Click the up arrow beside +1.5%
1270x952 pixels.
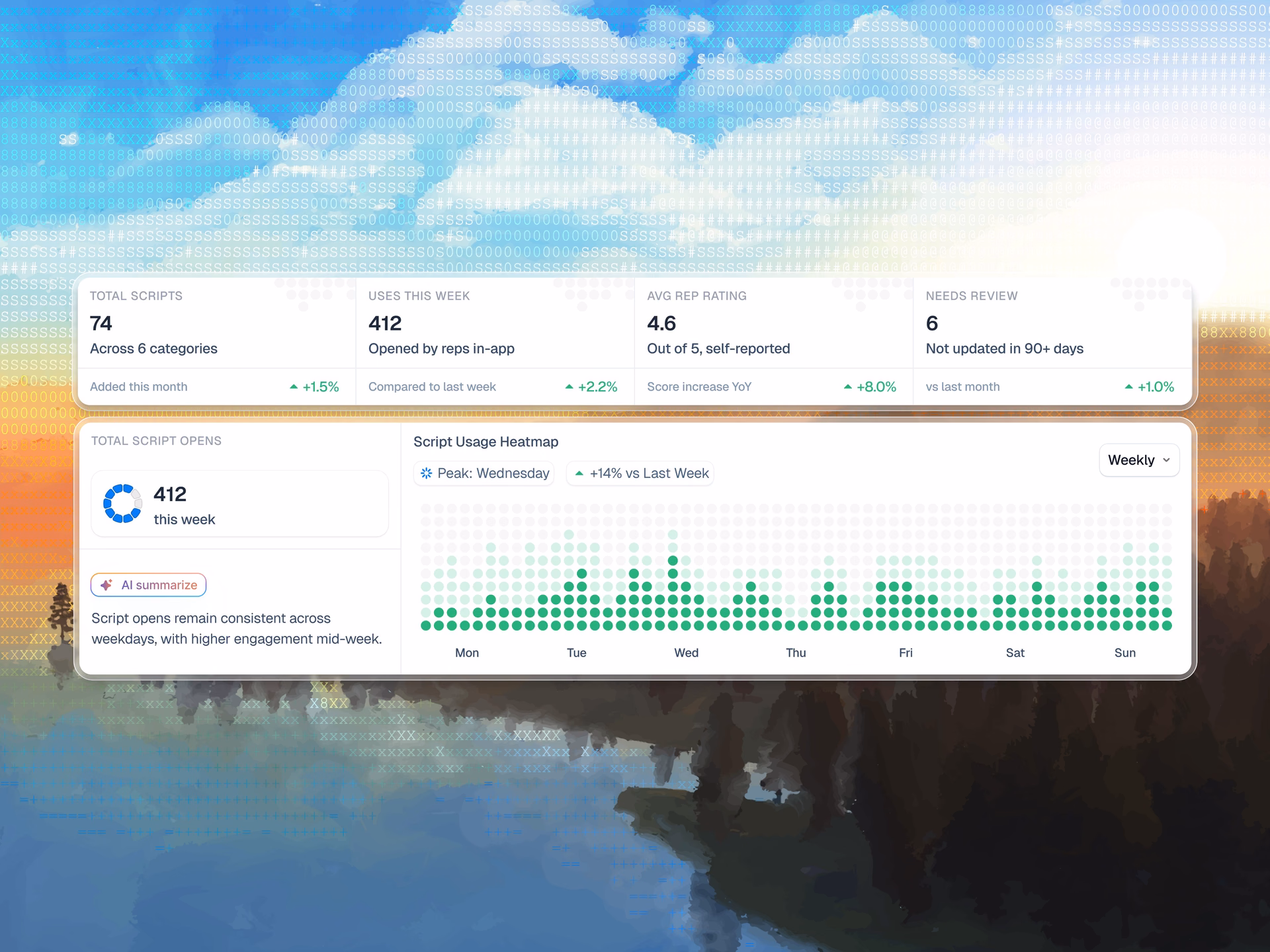point(294,387)
